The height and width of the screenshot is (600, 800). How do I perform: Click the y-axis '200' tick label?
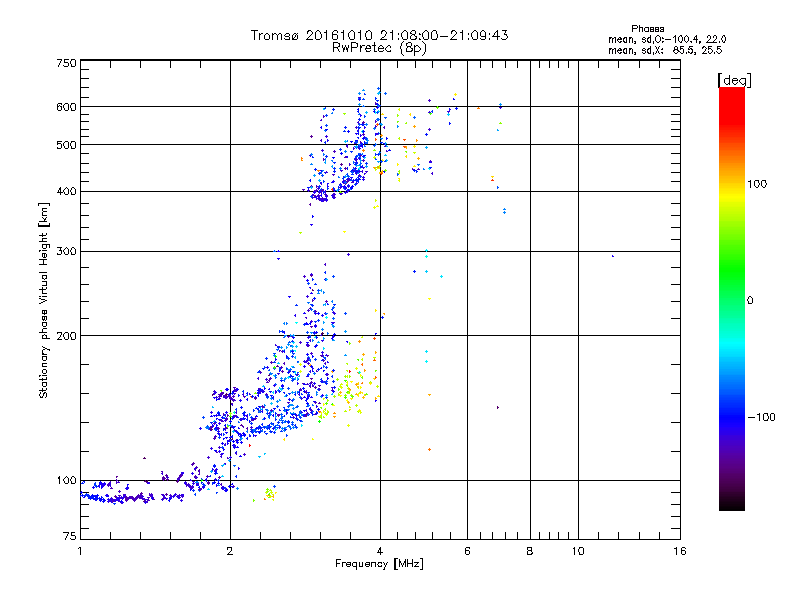[x=66, y=336]
